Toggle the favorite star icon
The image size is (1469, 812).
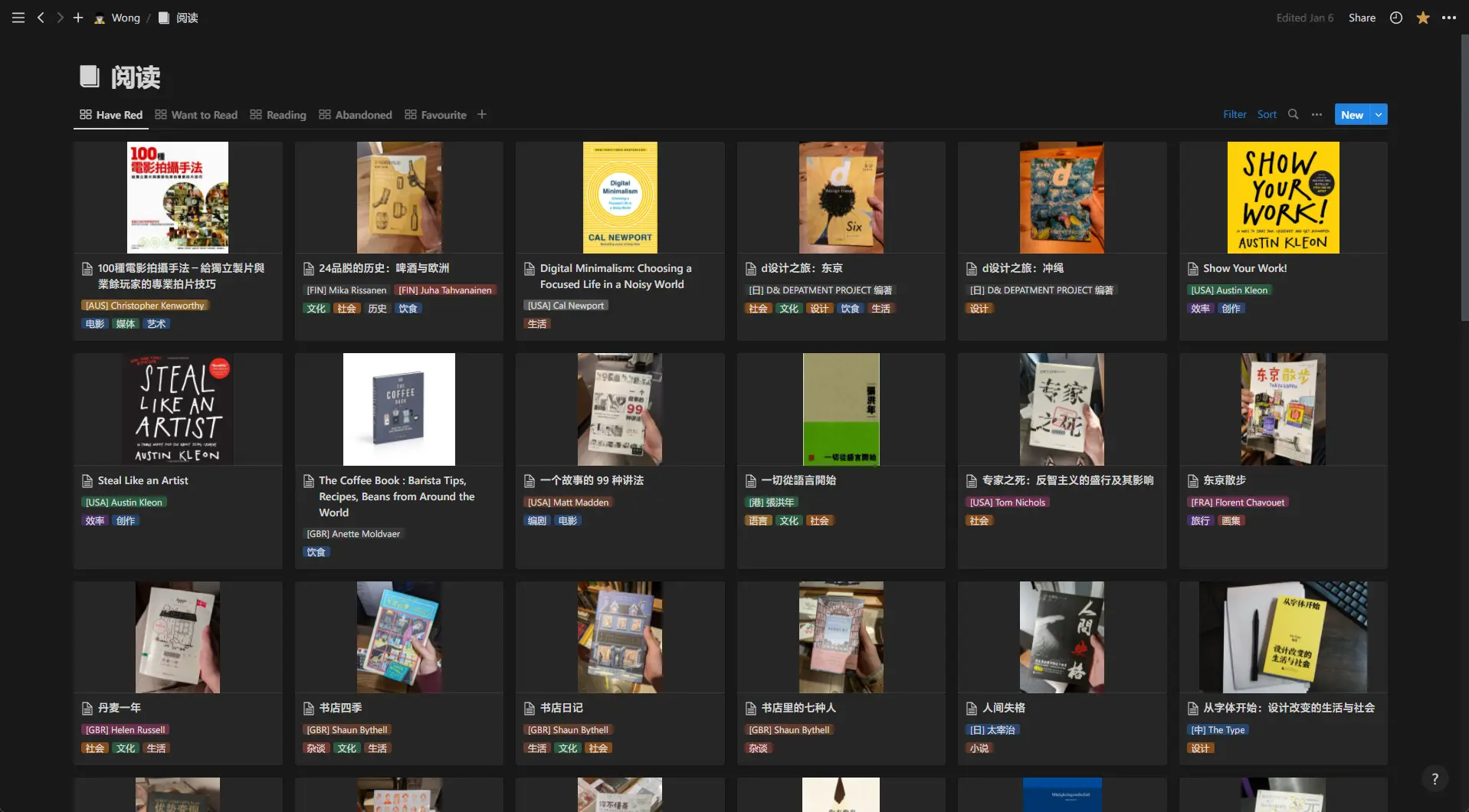(x=1423, y=18)
